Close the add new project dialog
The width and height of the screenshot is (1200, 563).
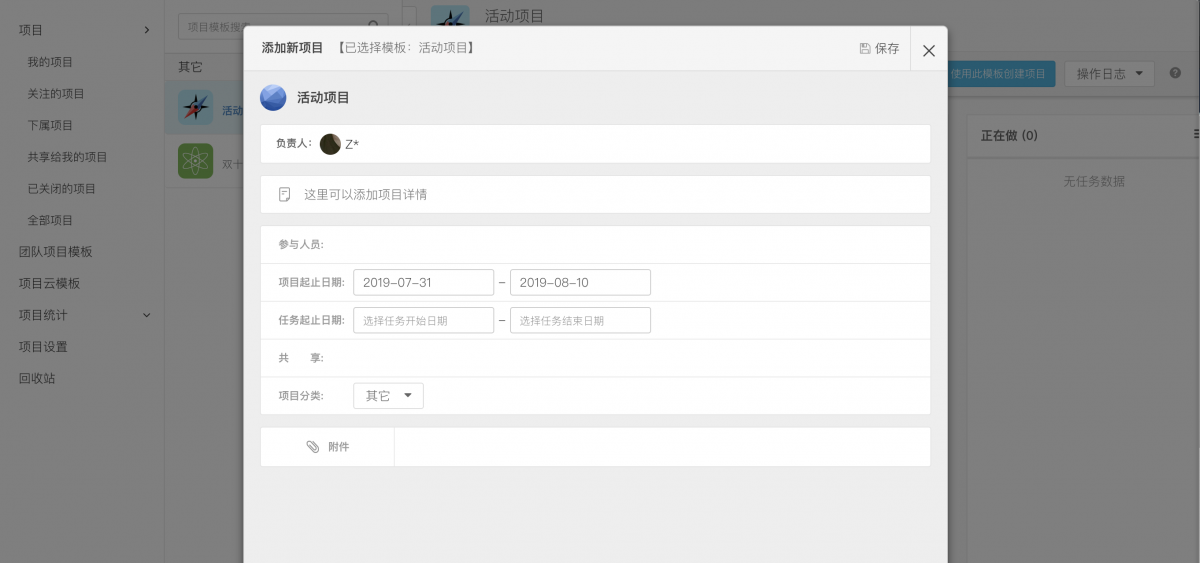click(929, 50)
